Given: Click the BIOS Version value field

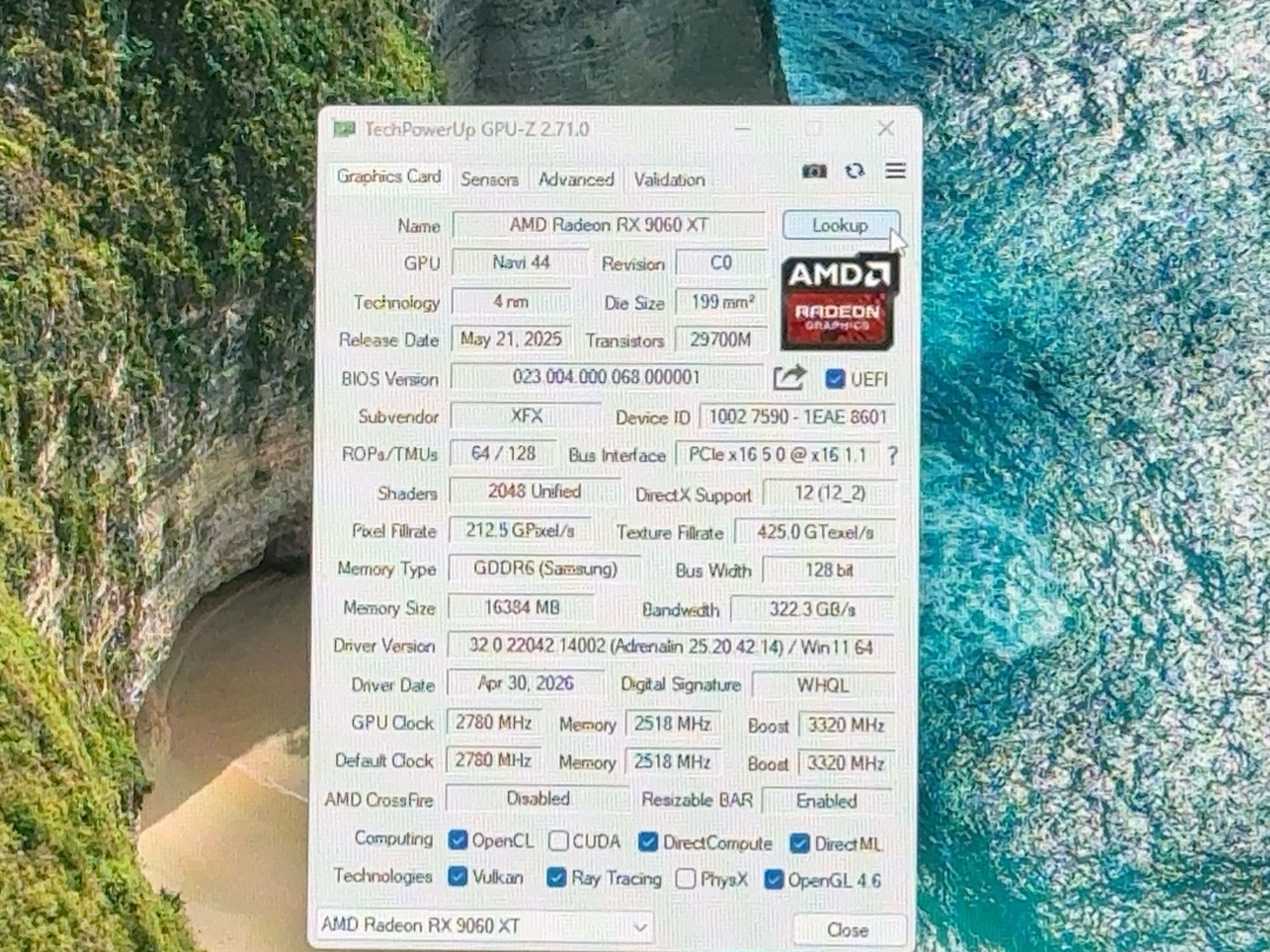Looking at the screenshot, I should pos(606,377).
